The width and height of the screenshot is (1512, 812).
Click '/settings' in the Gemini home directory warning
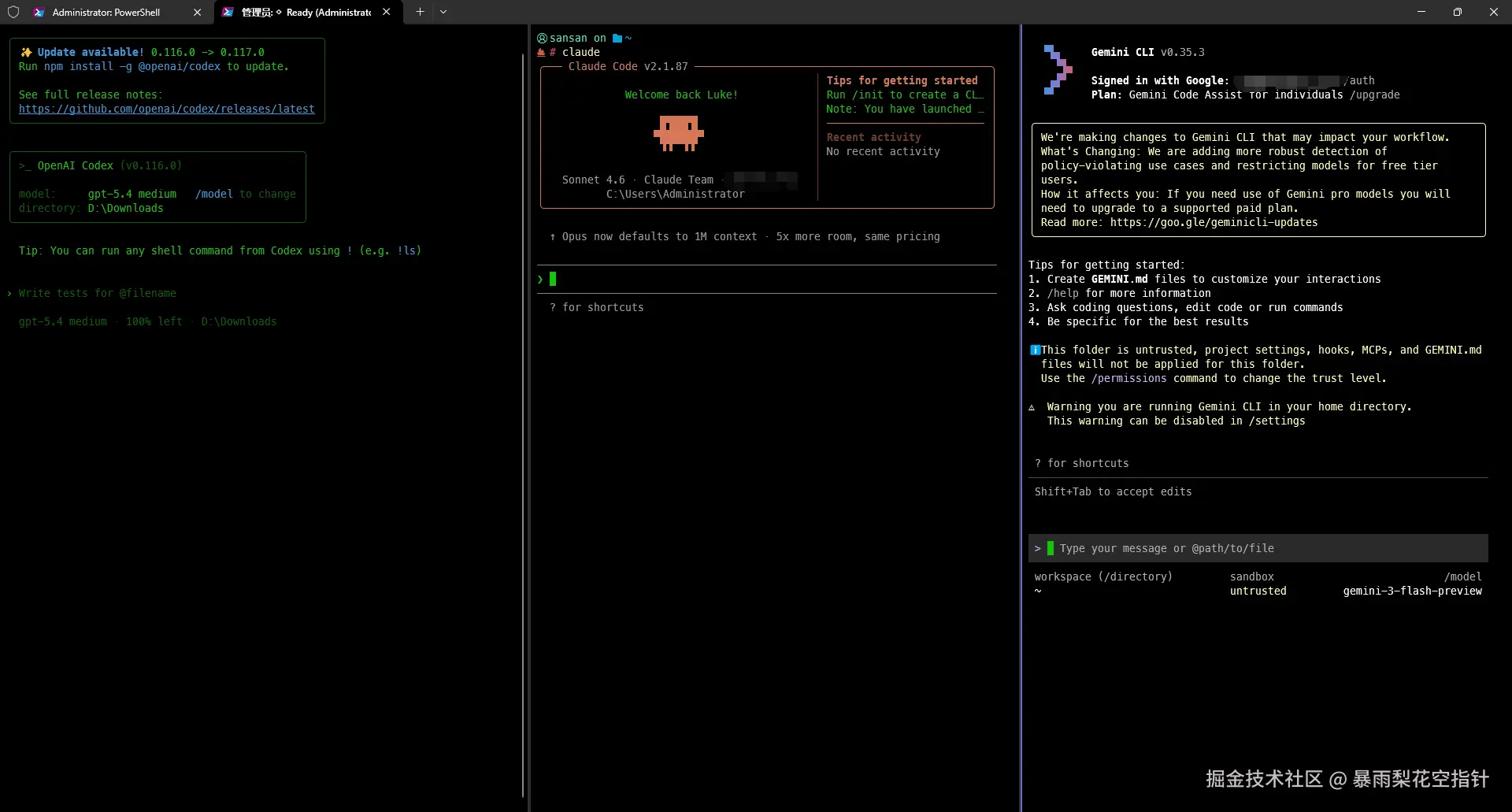[x=1277, y=421]
